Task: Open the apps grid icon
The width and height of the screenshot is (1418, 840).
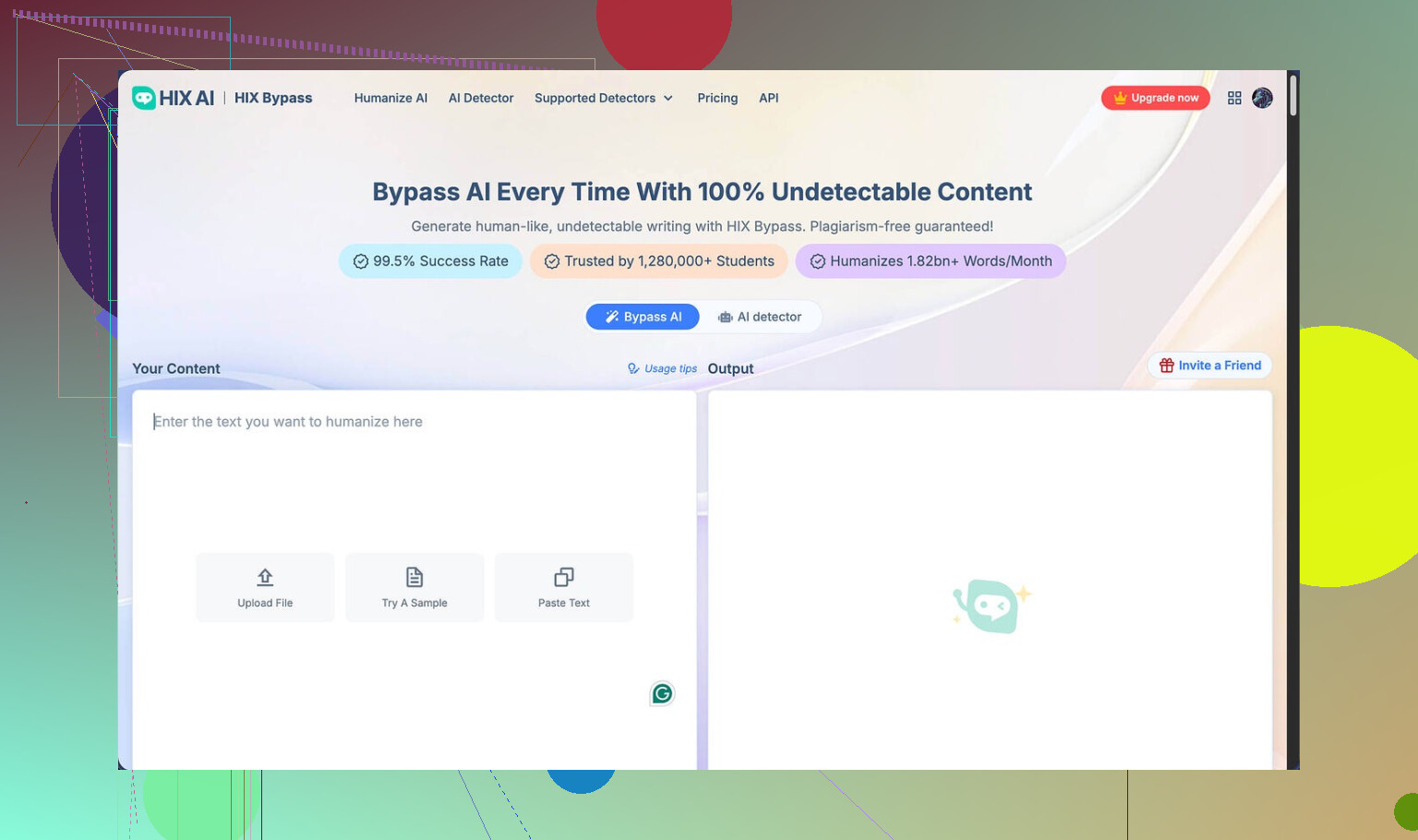Action: (1234, 98)
